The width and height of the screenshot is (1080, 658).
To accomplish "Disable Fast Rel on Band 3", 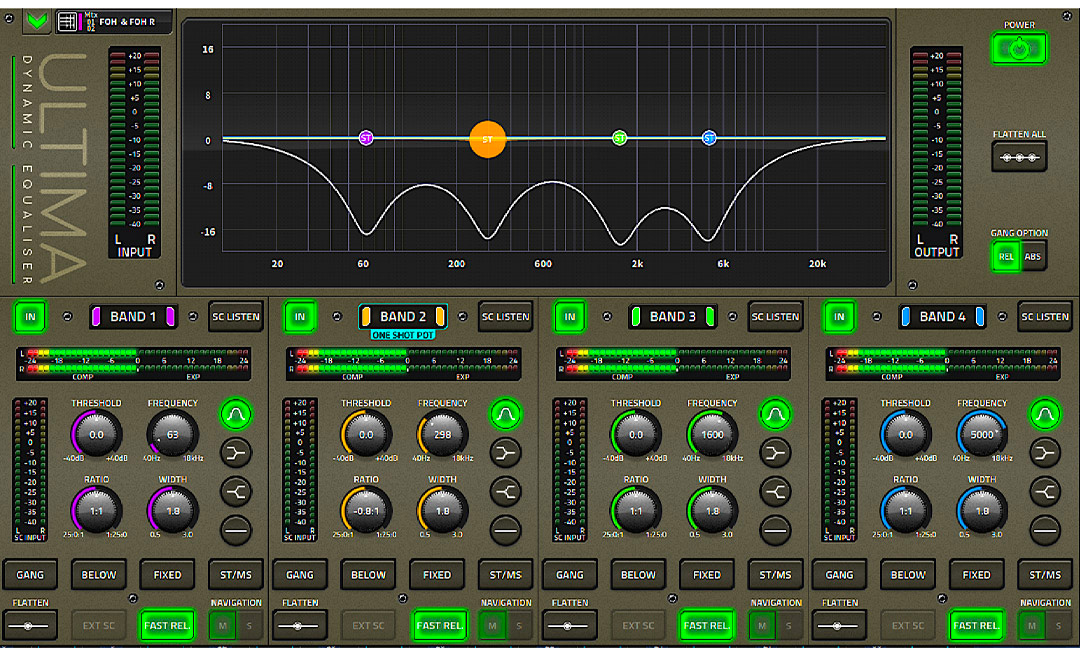I will coord(706,625).
